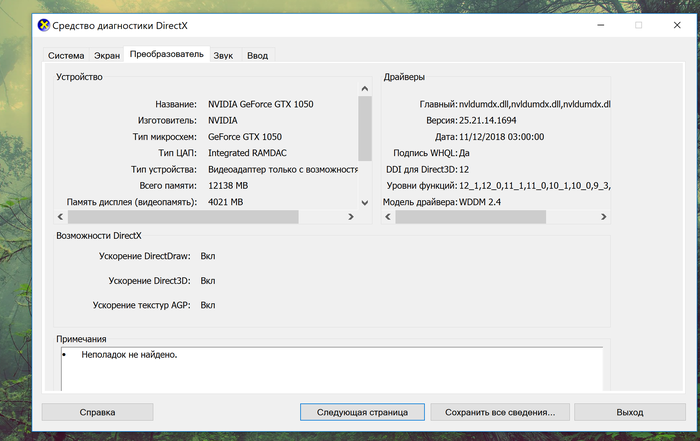
Task: Click left arrow of Устройство horizontal scrollbar
Action: (61, 216)
